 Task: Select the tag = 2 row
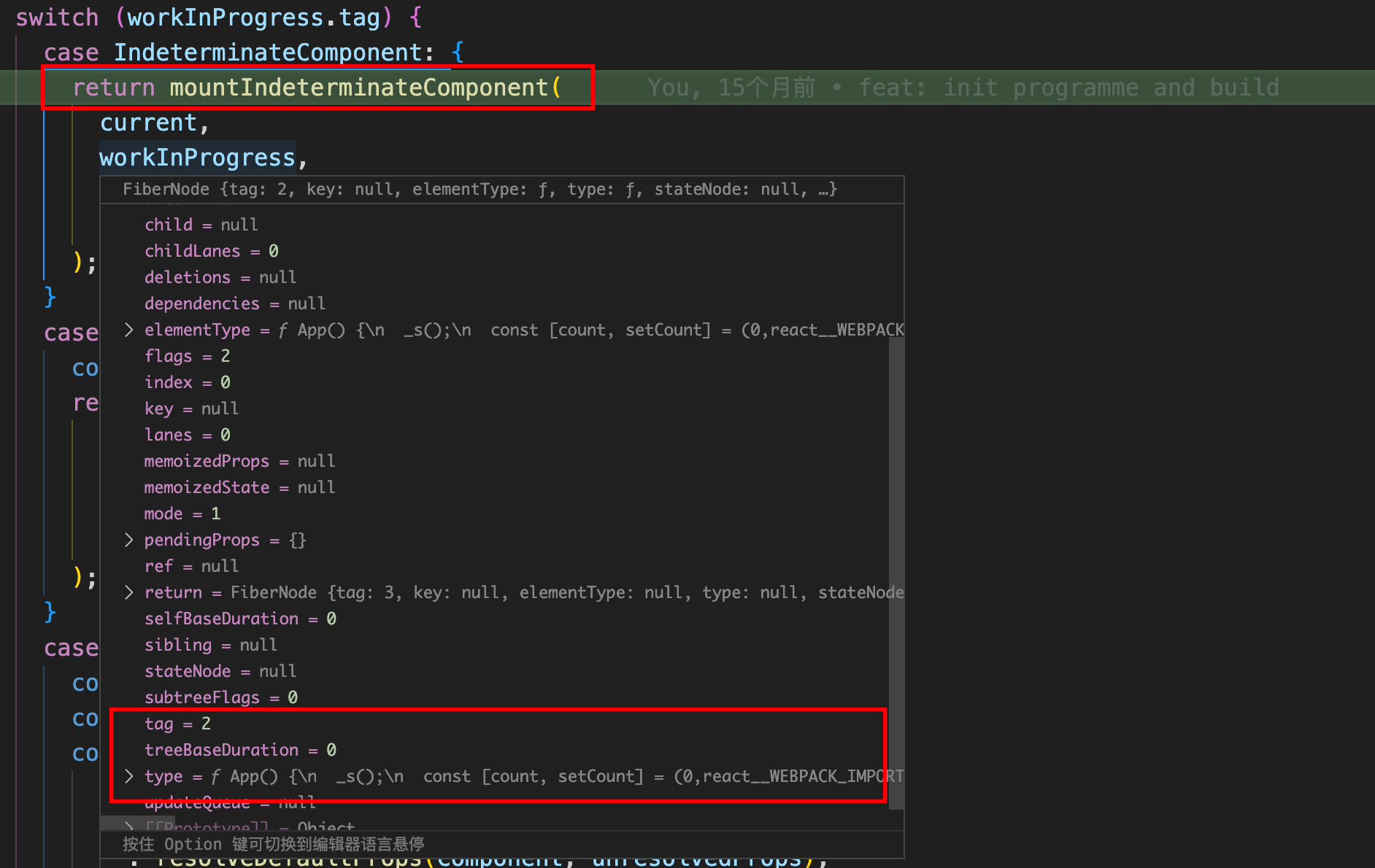click(x=177, y=724)
